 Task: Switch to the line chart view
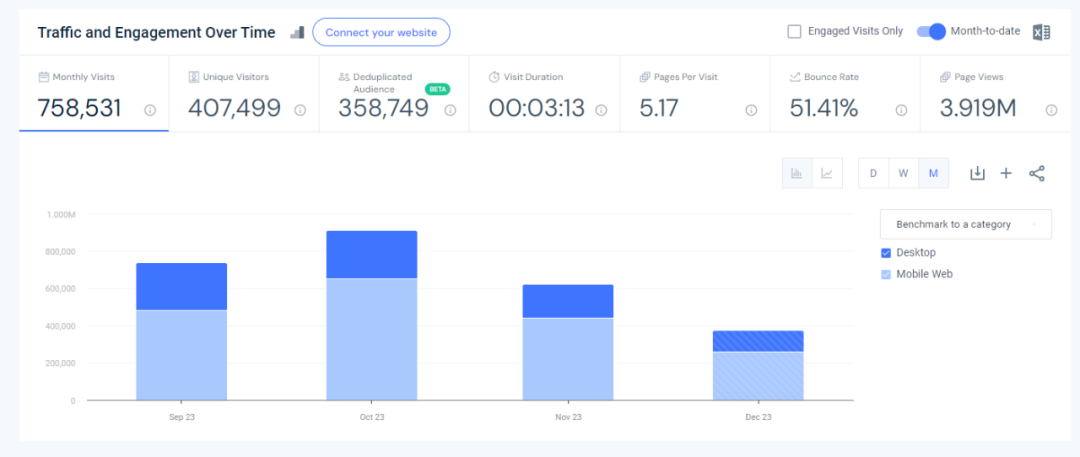[x=827, y=173]
